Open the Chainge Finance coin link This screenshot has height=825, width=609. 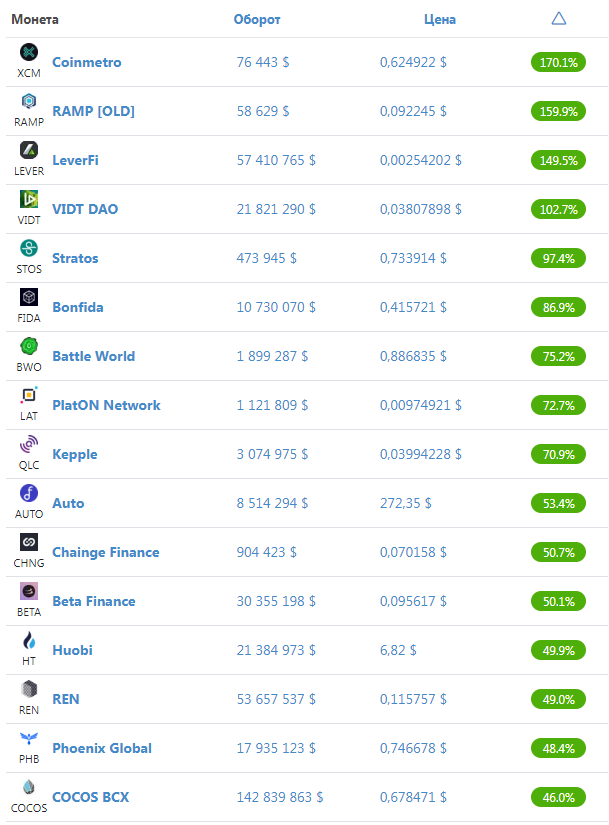pos(106,552)
